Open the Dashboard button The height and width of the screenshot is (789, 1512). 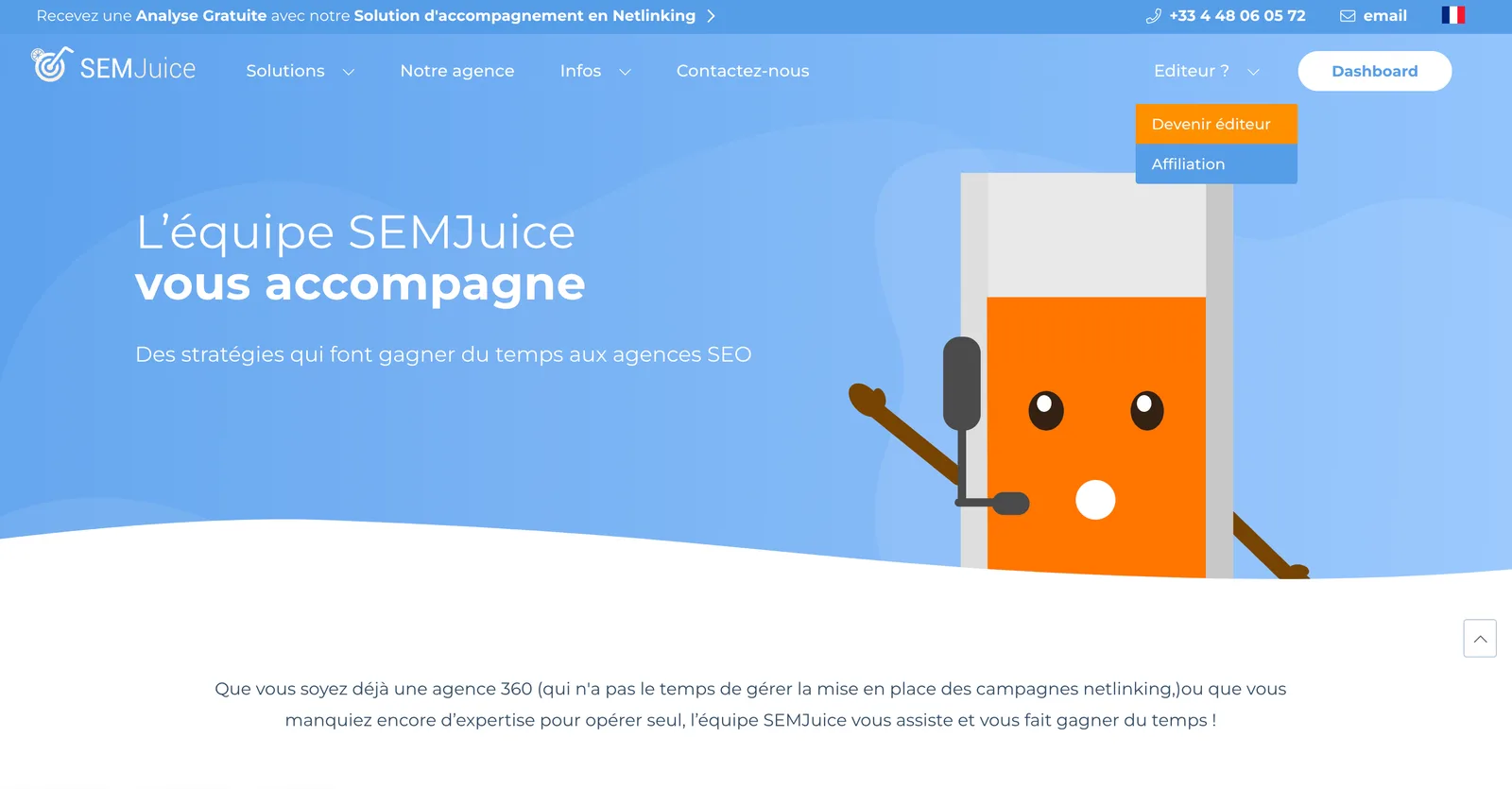click(x=1375, y=71)
